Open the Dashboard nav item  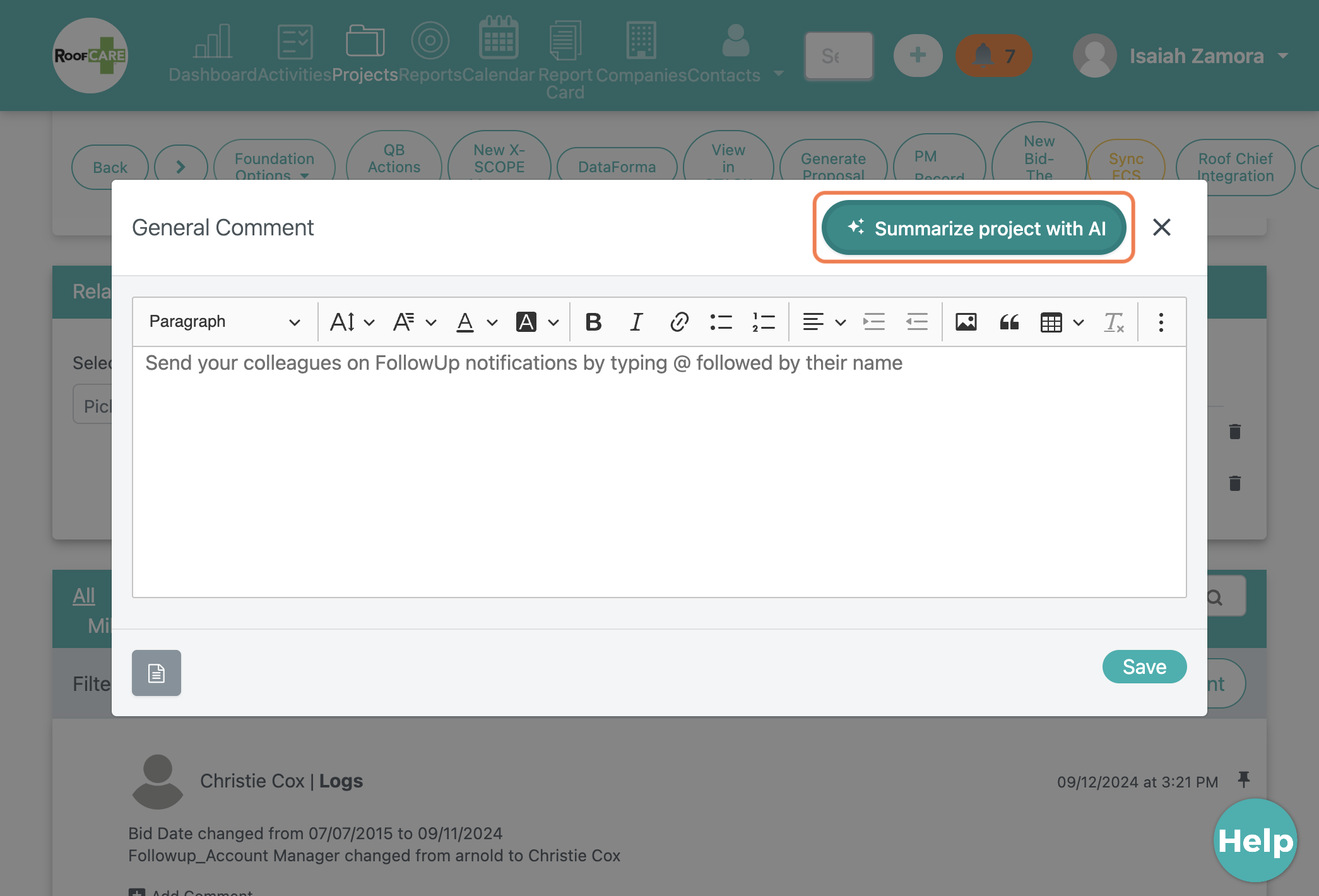(x=213, y=54)
